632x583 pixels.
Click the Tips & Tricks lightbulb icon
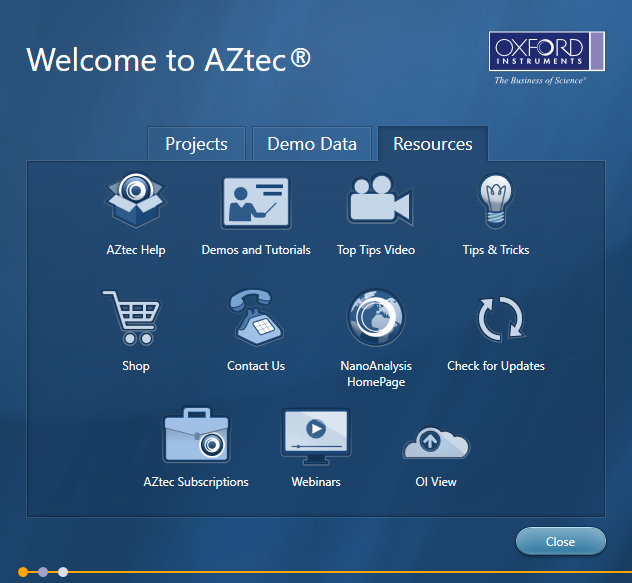point(496,203)
